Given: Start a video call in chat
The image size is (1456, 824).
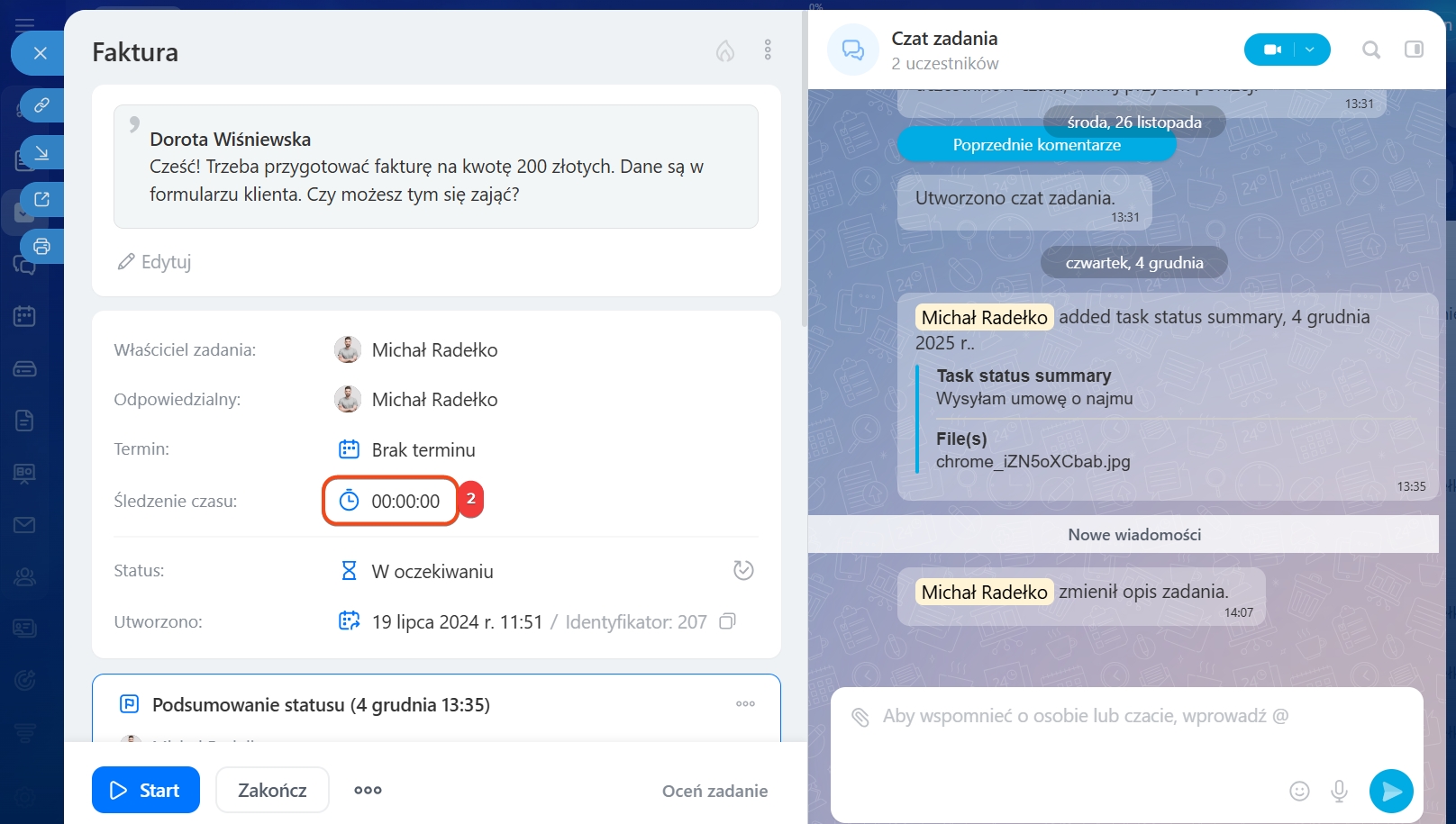Looking at the screenshot, I should [x=1271, y=50].
